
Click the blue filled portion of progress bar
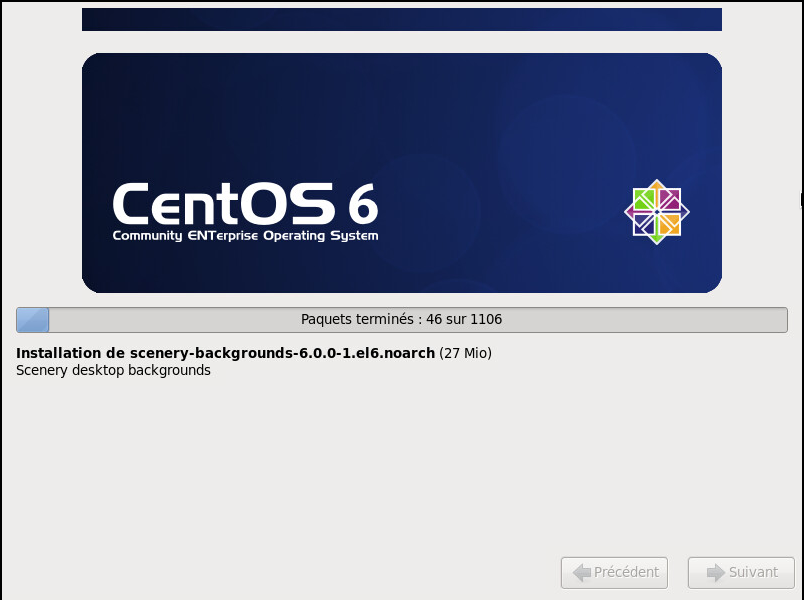click(33, 320)
